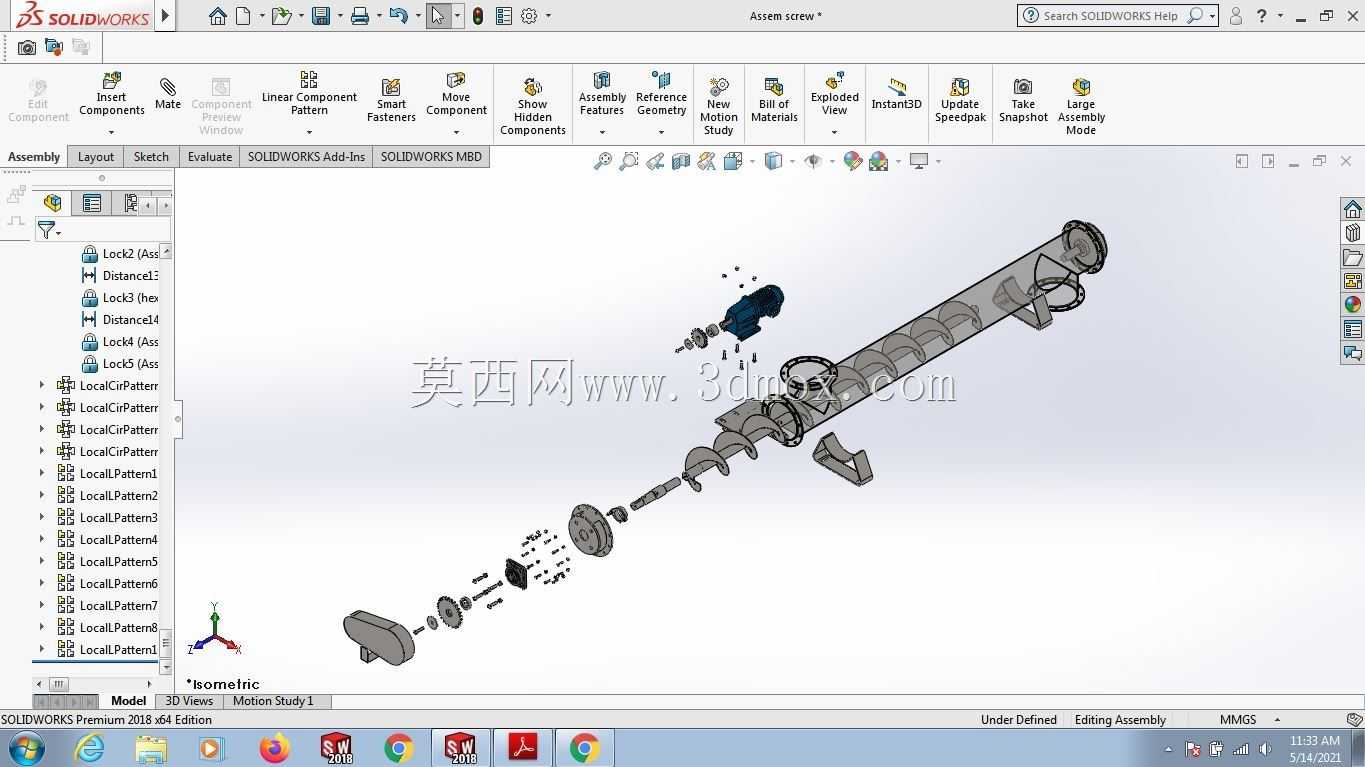Click Take Snapshot
The width and height of the screenshot is (1365, 767).
pyautogui.click(x=1023, y=101)
